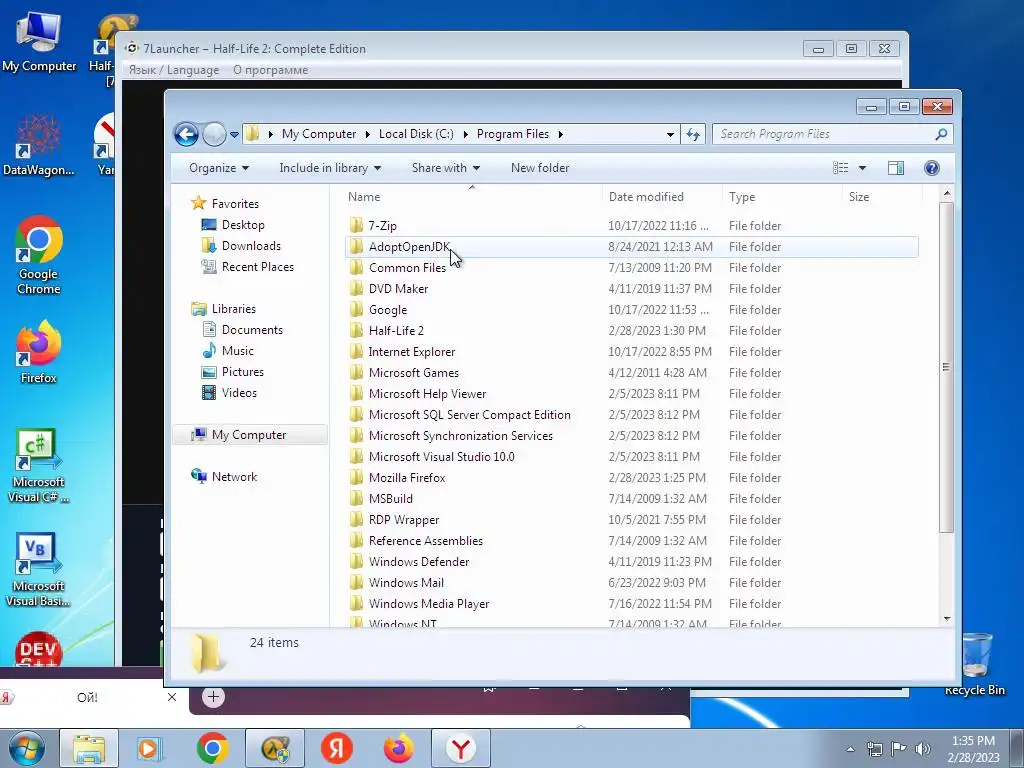The height and width of the screenshot is (768, 1024).
Task: Open the Recycle Bin desktop icon
Action: (974, 664)
